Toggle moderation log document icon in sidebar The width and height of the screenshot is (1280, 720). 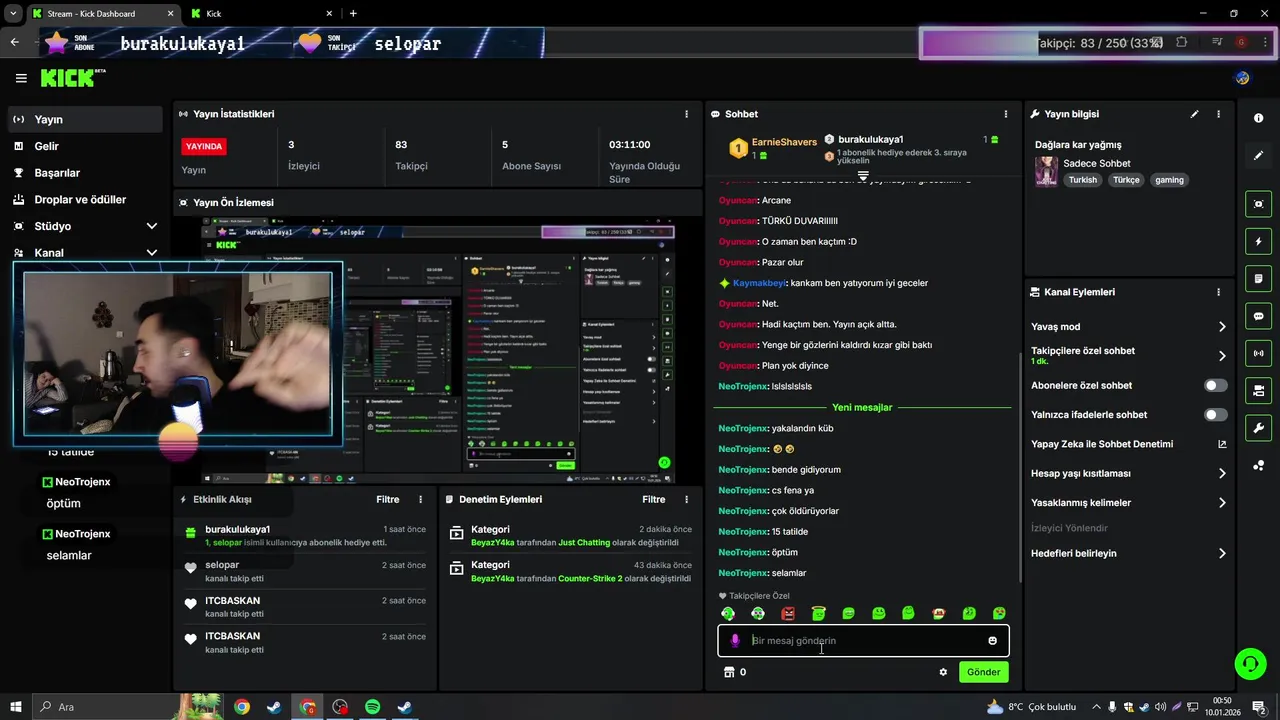(x=1258, y=278)
